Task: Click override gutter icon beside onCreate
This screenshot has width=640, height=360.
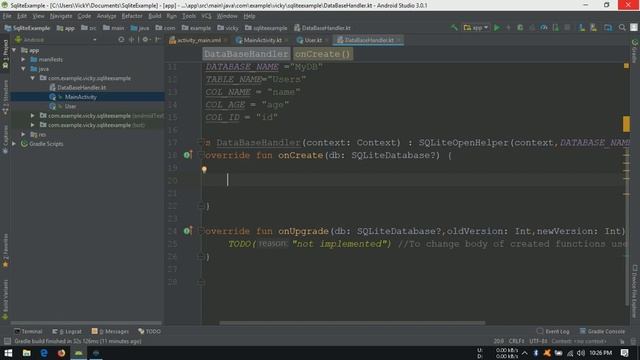Action: coord(187,155)
